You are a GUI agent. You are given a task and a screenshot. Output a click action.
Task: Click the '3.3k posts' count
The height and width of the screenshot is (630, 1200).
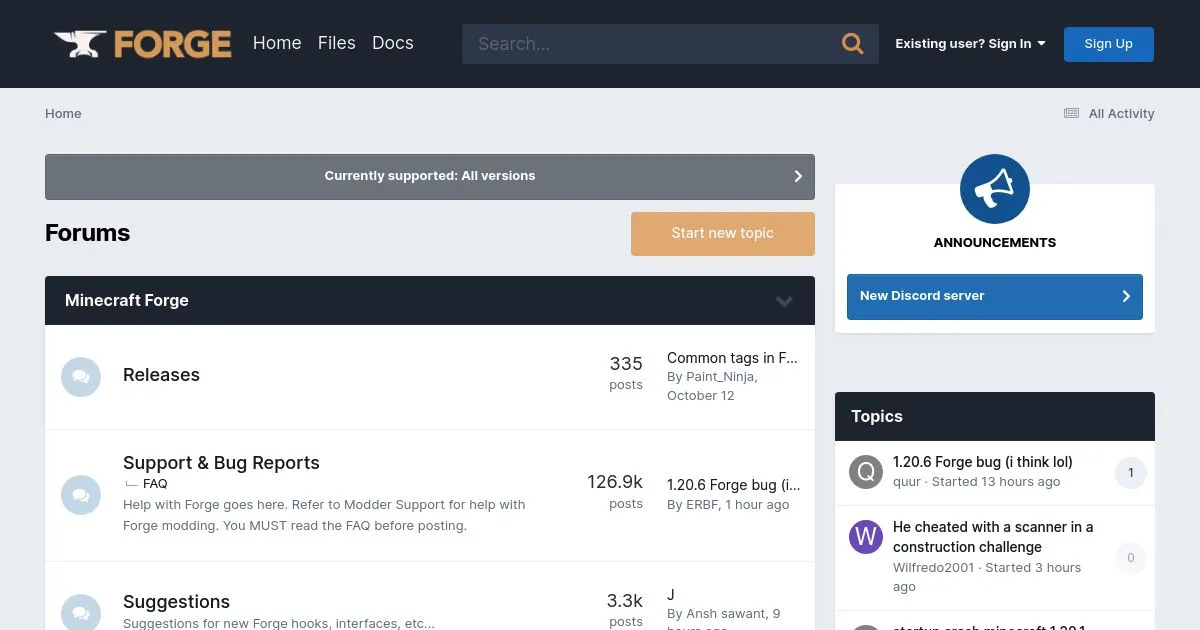[x=625, y=610]
